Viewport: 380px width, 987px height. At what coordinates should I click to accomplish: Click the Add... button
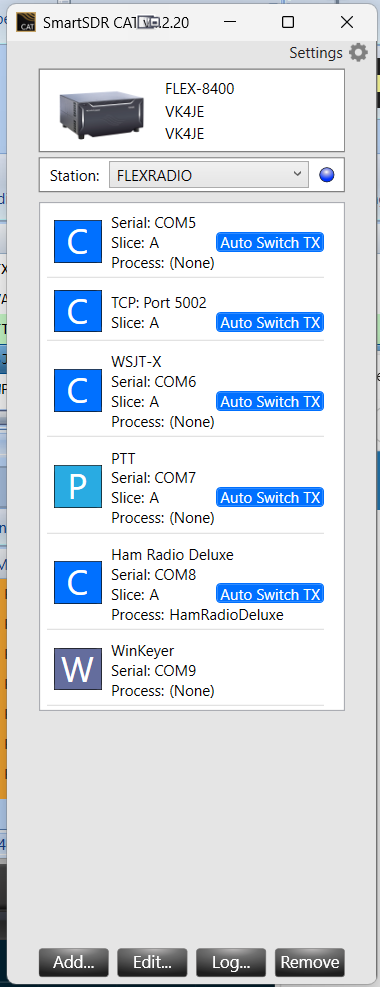pyautogui.click(x=74, y=962)
